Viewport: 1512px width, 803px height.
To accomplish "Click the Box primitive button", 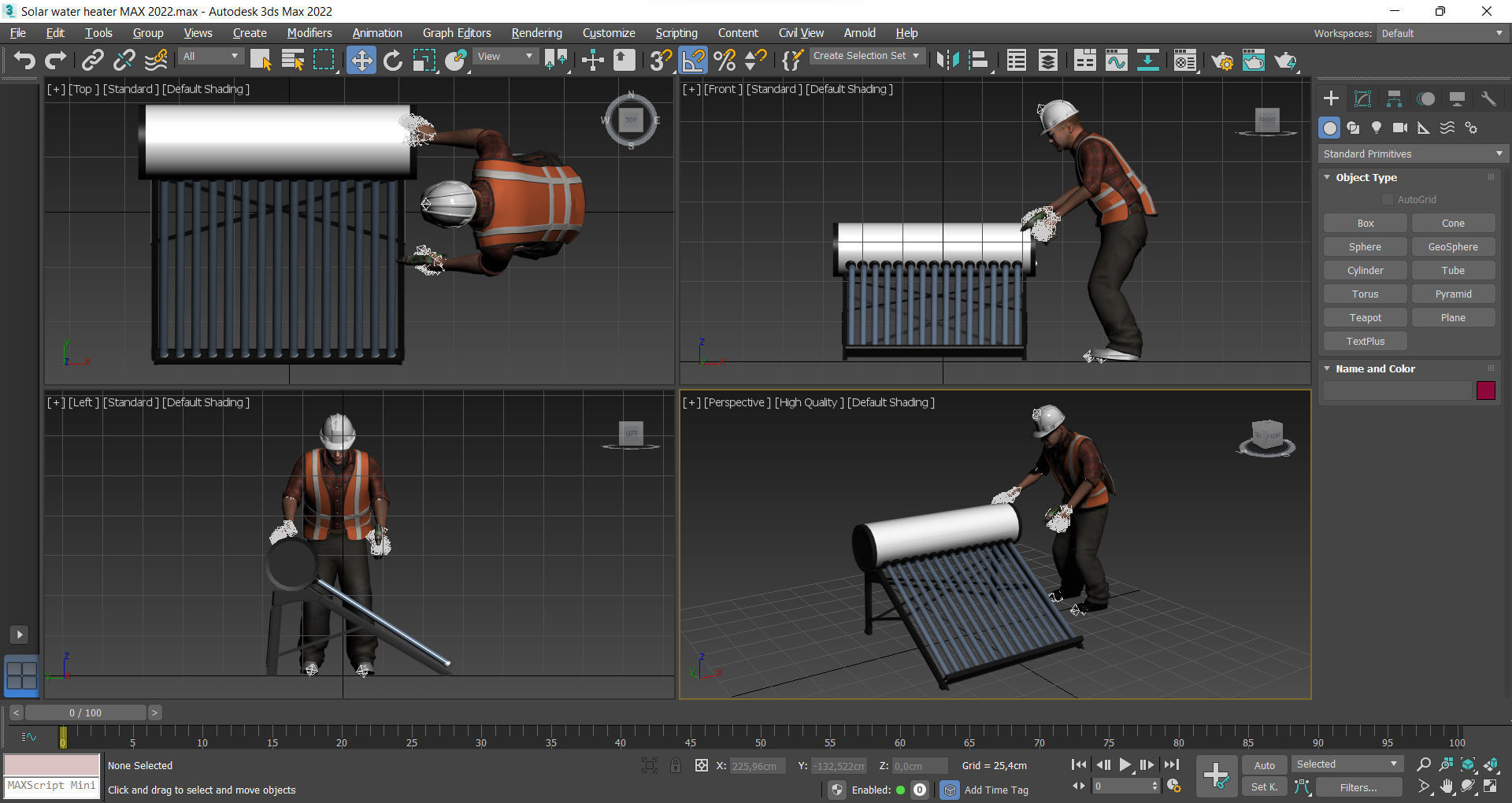I will (x=1366, y=224).
